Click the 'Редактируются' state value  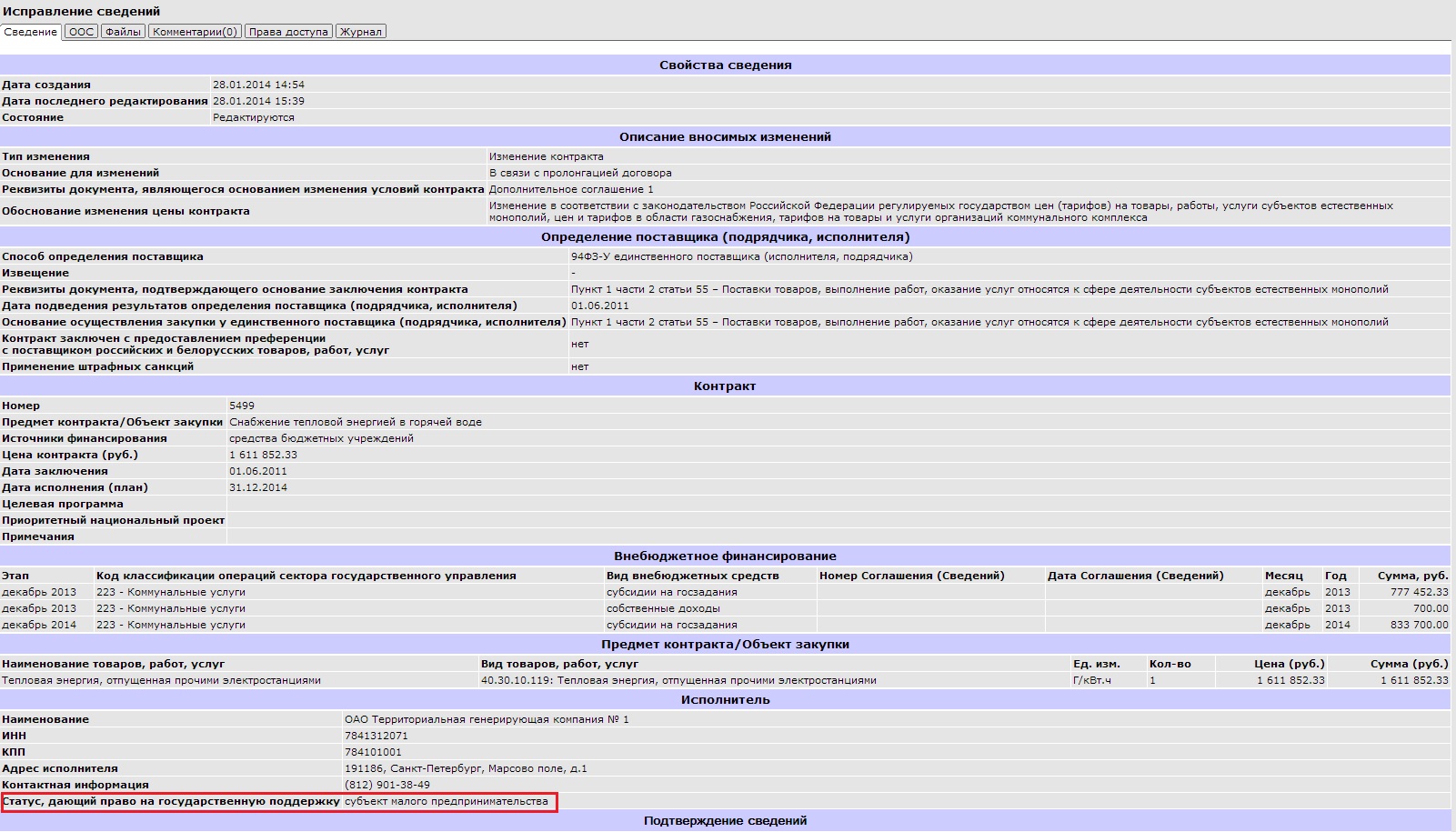253,118
